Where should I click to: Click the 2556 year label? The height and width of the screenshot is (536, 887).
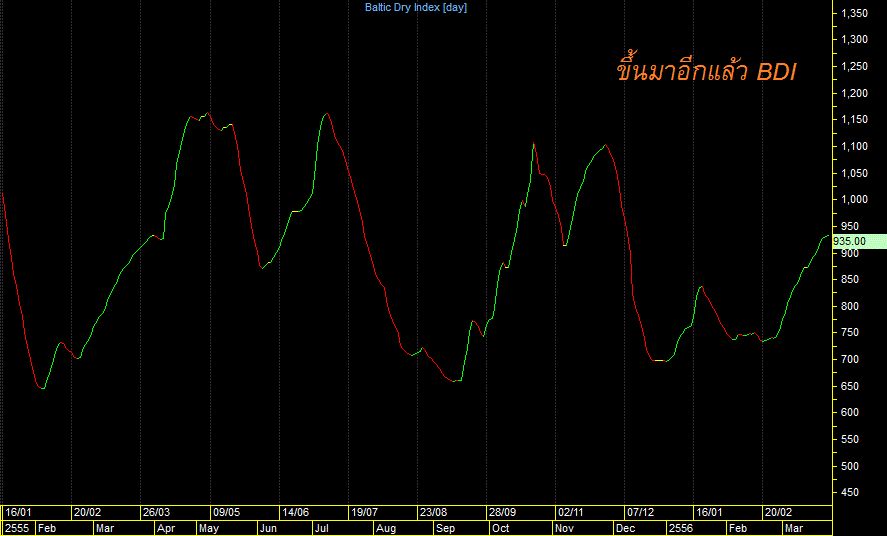[681, 529]
